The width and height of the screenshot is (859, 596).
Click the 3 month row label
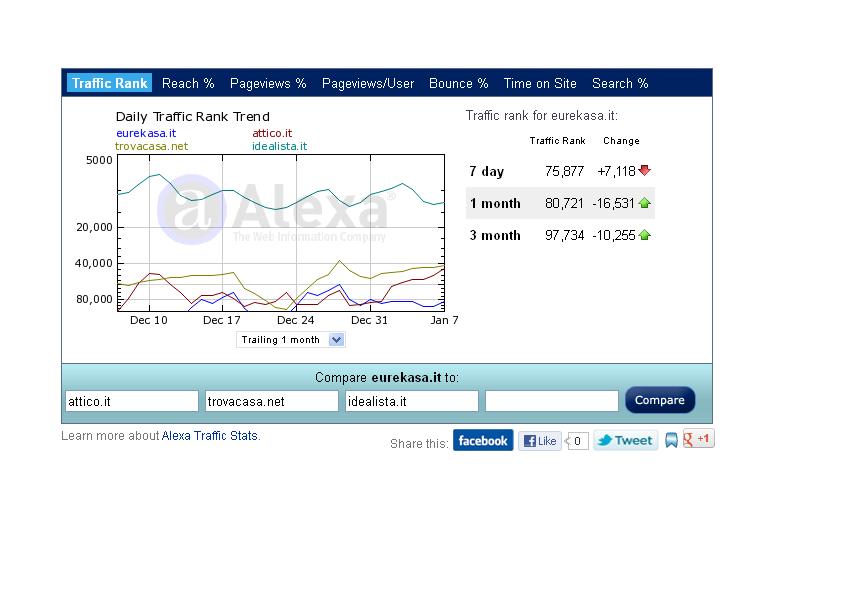495,235
